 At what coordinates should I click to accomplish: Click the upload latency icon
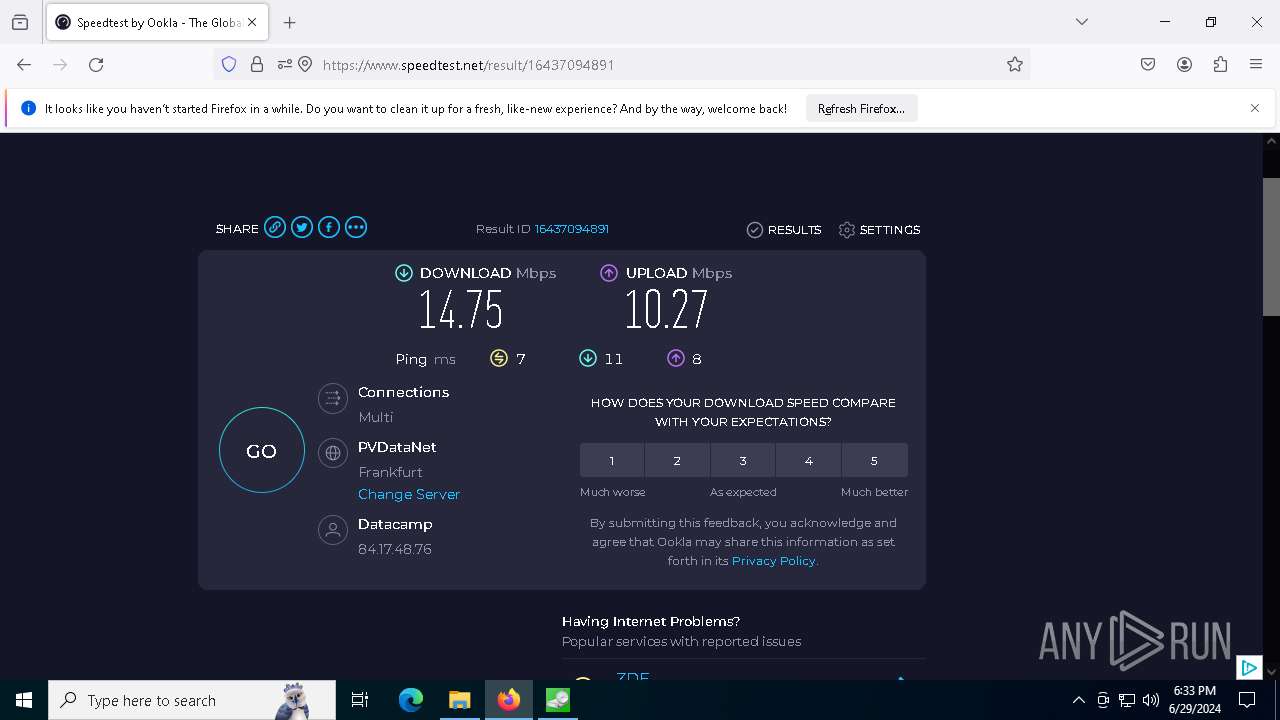tap(676, 358)
